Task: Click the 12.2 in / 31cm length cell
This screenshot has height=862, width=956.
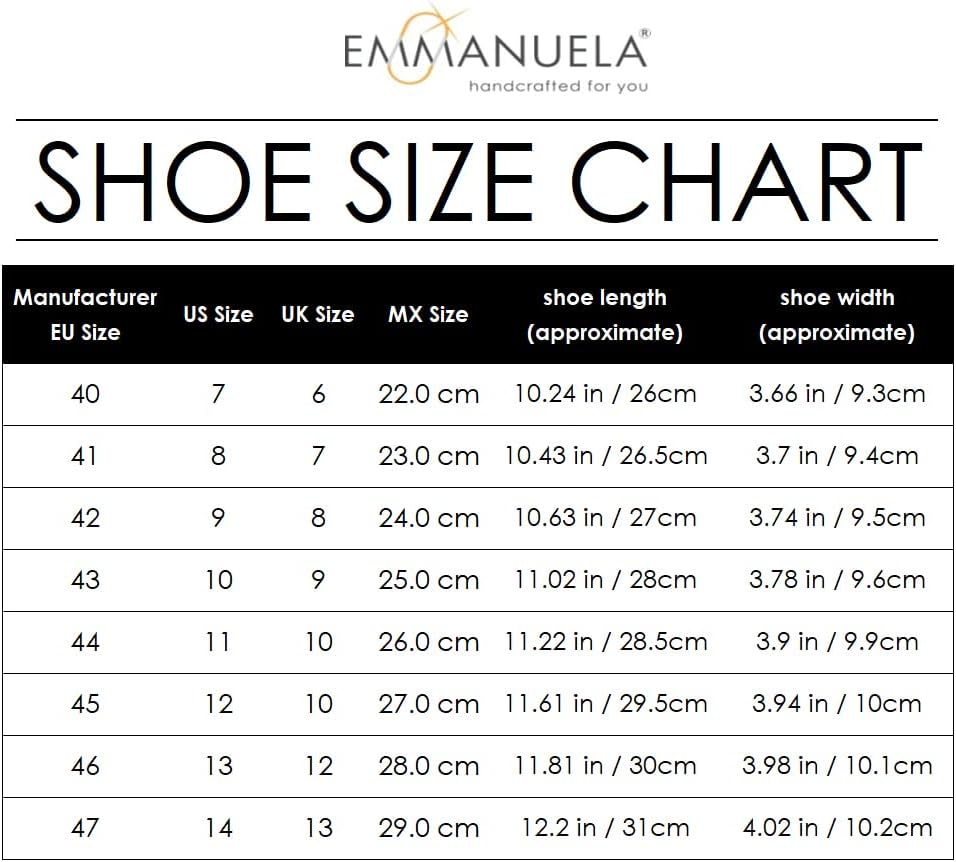Action: point(605,828)
